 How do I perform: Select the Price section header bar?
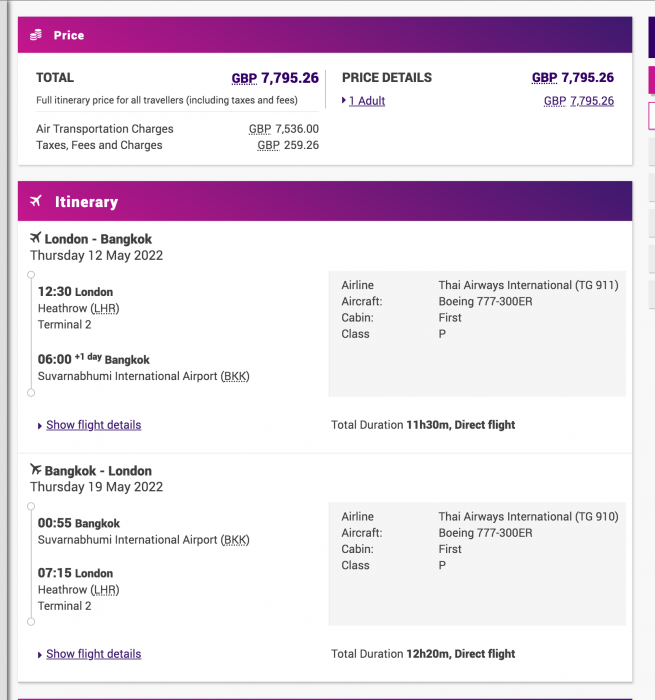pyautogui.click(x=325, y=35)
